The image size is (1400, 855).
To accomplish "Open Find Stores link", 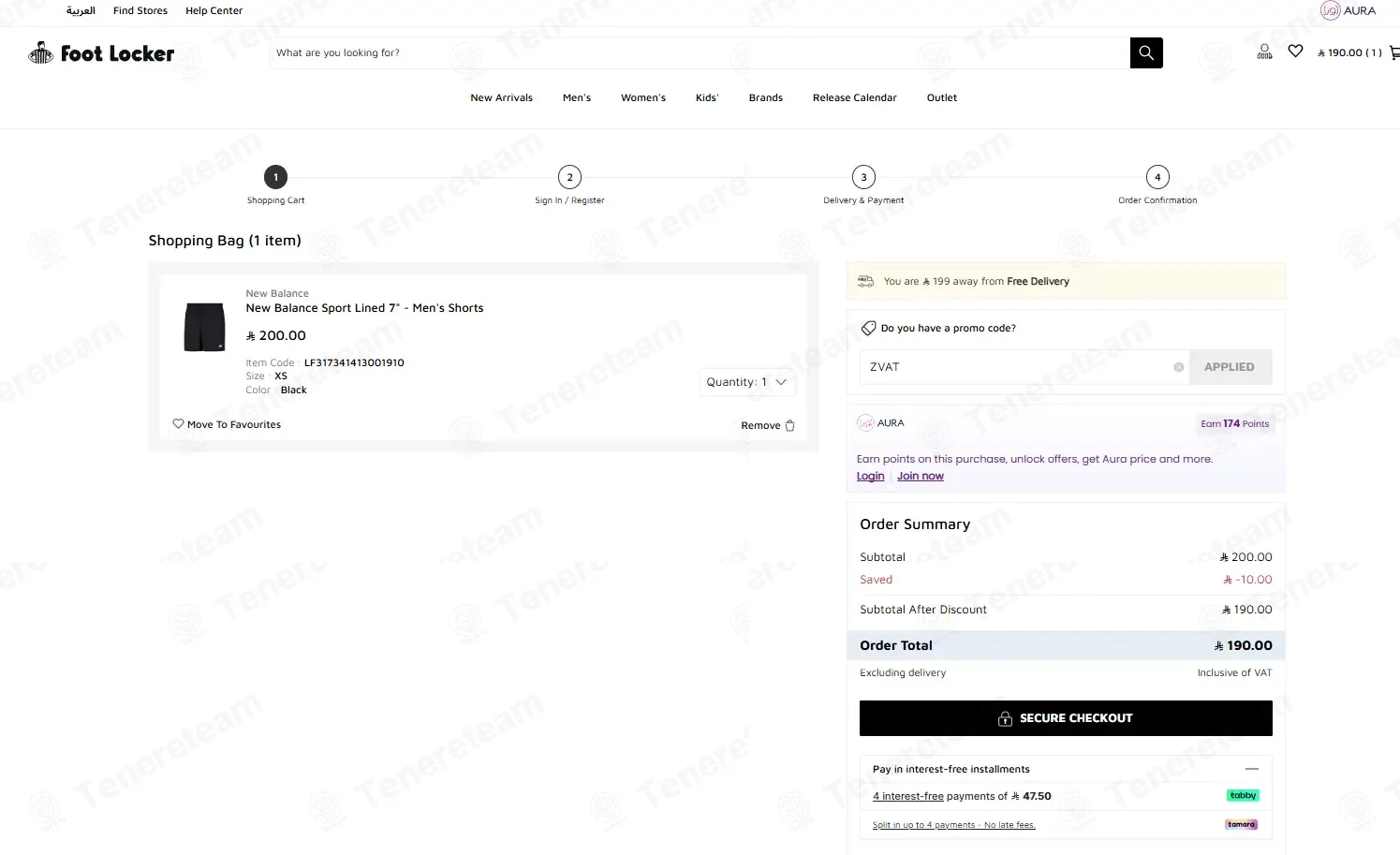I will pyautogui.click(x=140, y=10).
